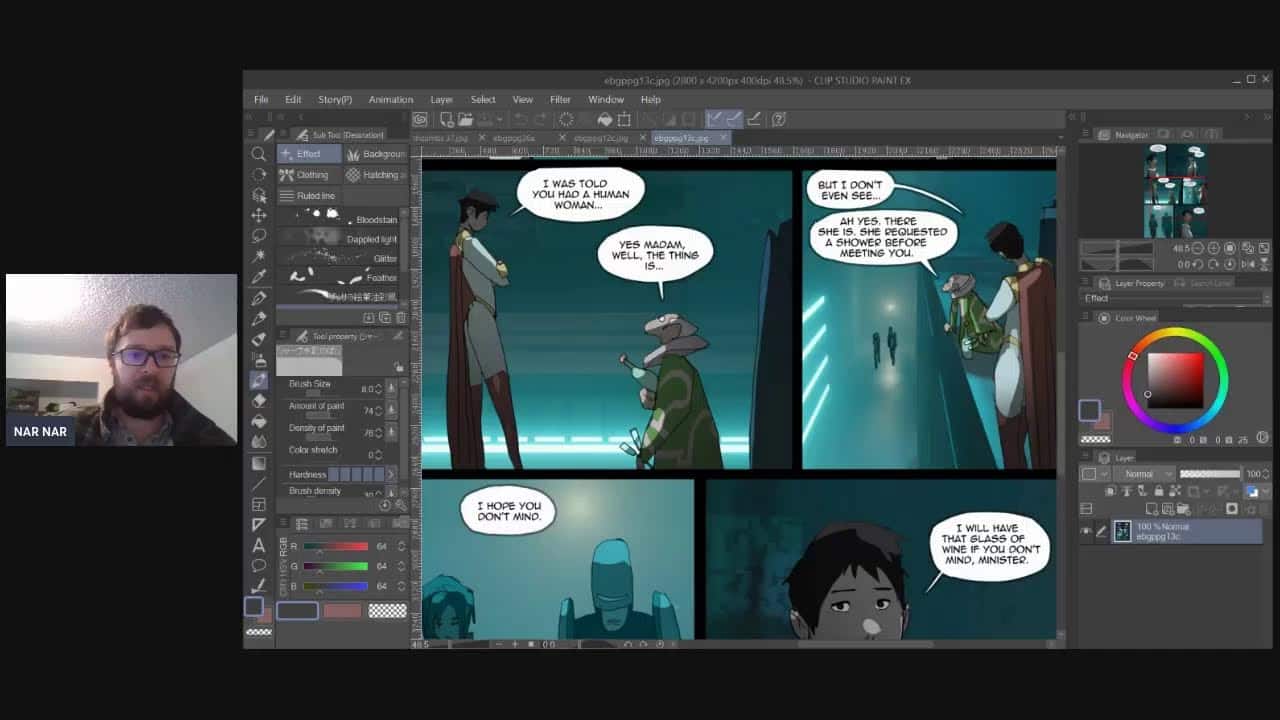
Task: Hide the ebgppg13c layer with eye icon
Action: pos(1086,531)
